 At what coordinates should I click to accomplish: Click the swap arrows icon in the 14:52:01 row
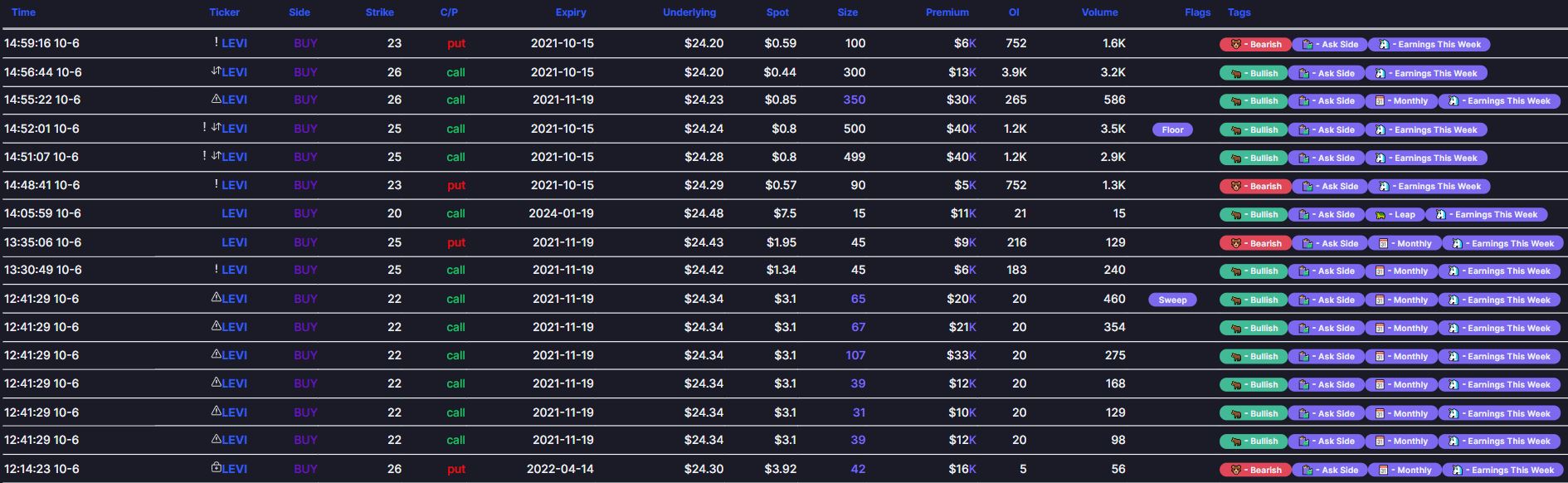click(216, 128)
